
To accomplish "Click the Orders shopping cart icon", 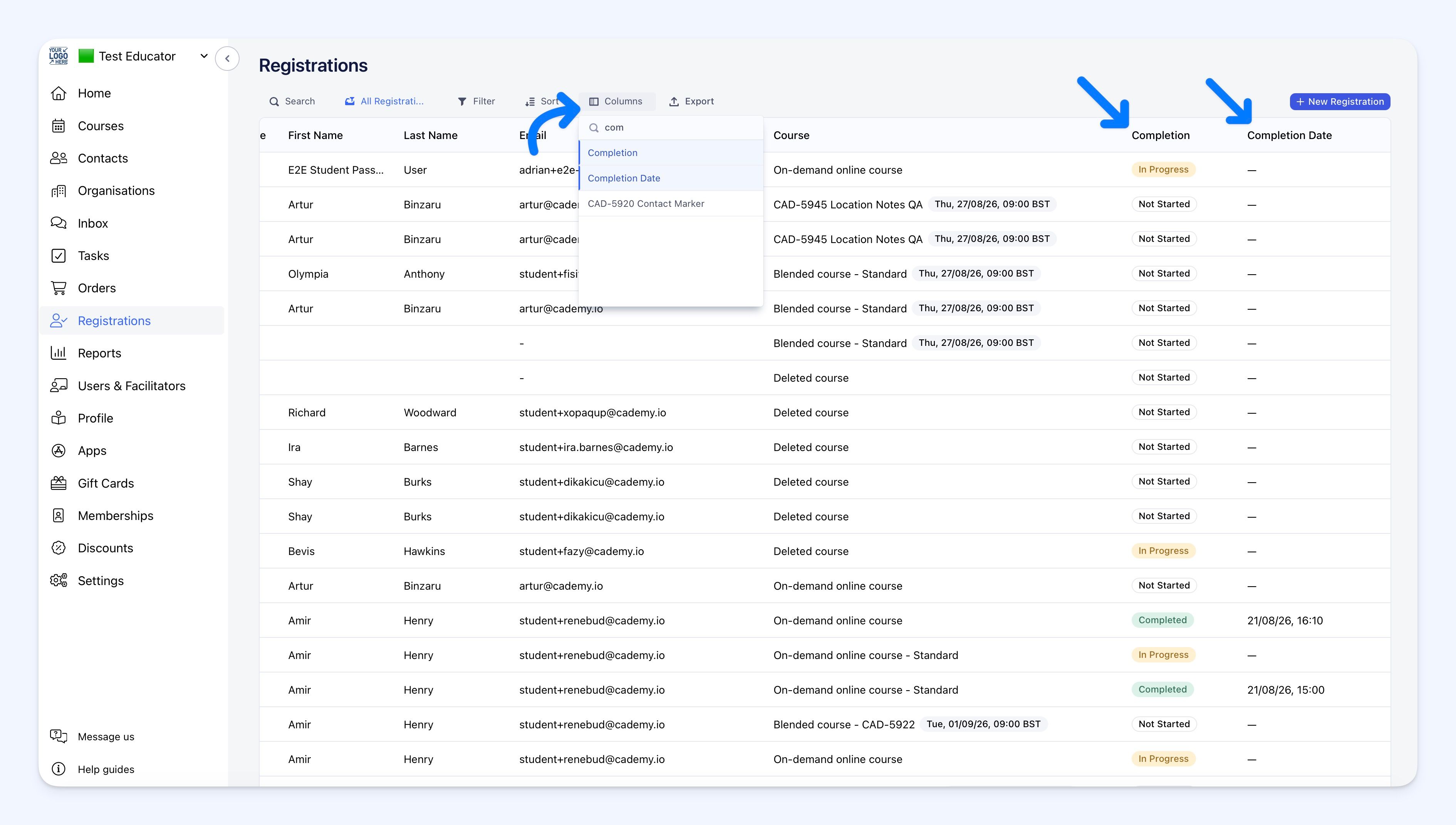I will coord(58,288).
